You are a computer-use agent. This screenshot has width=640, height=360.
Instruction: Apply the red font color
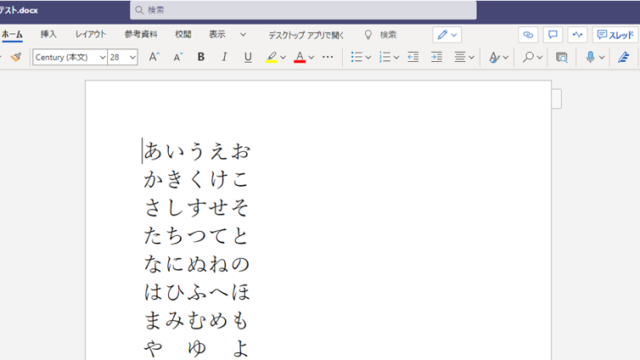300,57
